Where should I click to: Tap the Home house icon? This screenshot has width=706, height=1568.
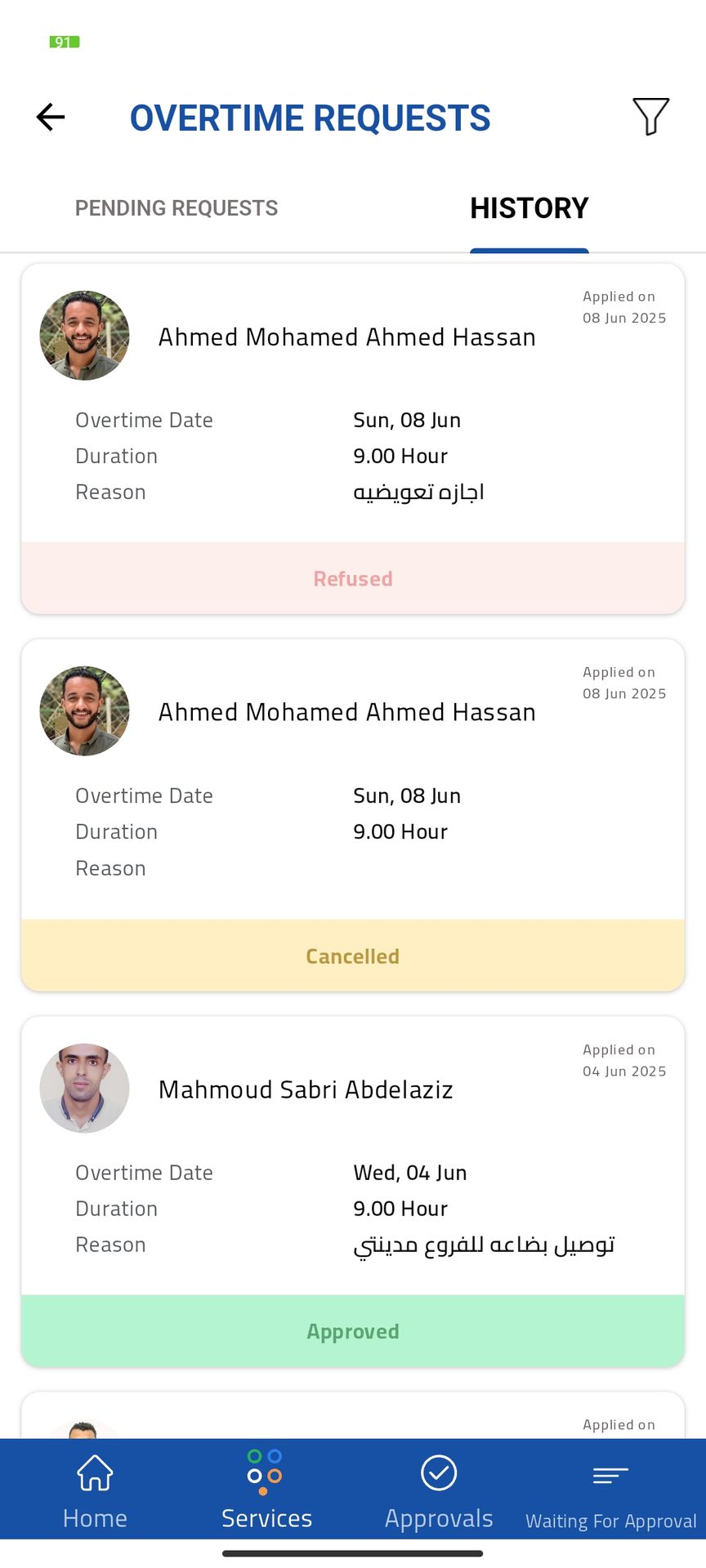pos(95,1473)
